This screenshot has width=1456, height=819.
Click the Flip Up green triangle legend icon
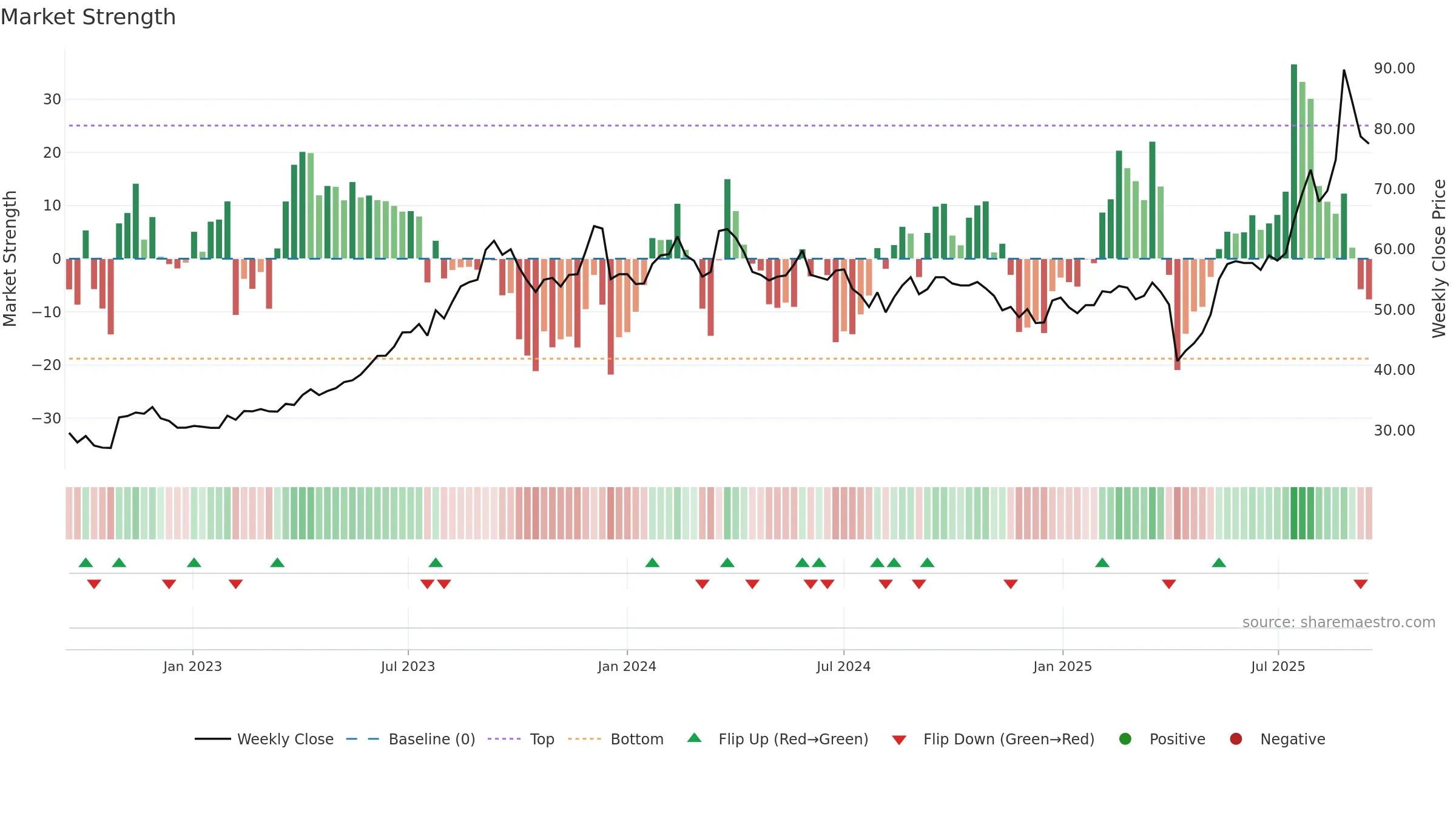click(695, 738)
